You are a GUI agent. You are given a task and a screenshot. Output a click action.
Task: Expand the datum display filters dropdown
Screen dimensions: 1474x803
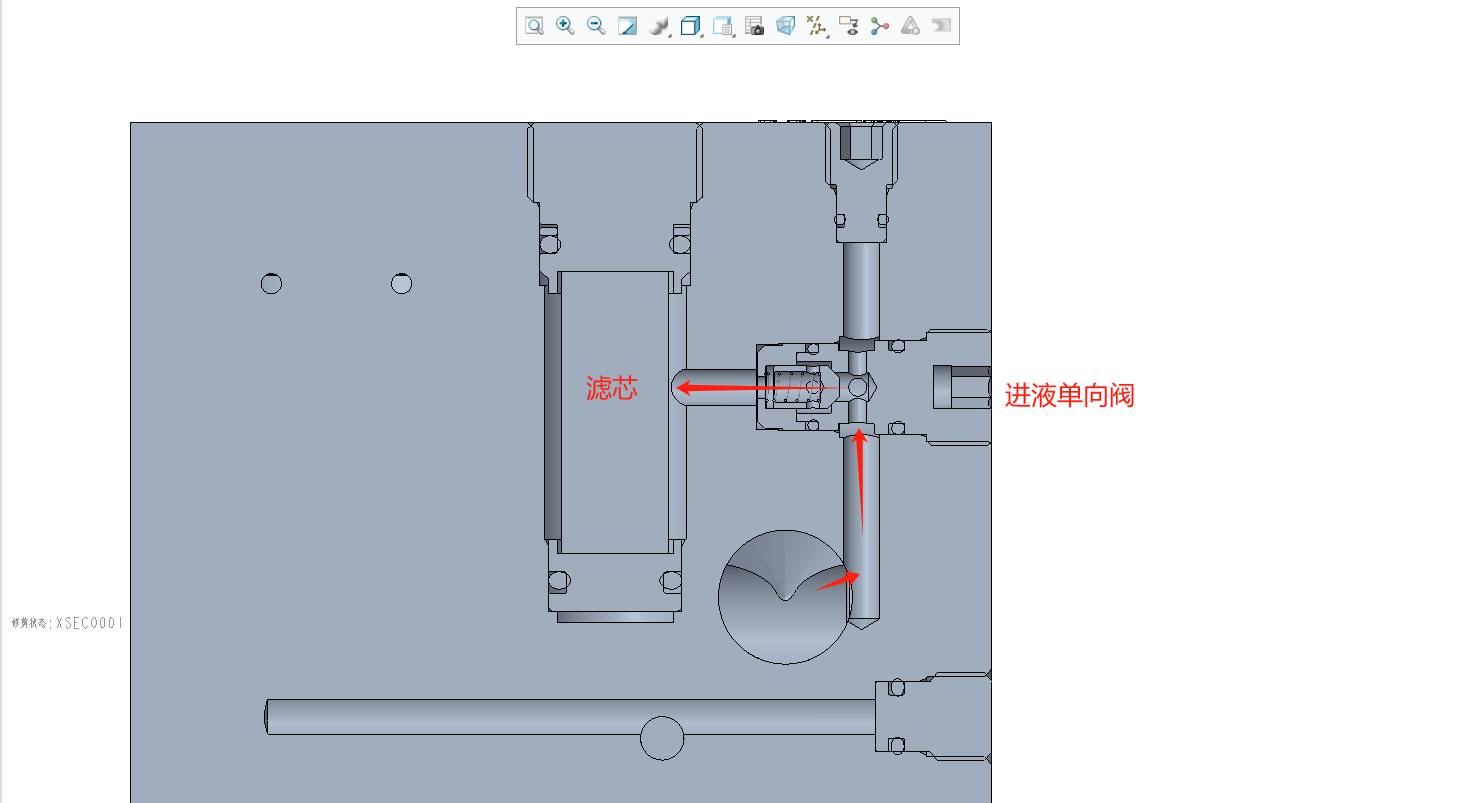point(817,26)
